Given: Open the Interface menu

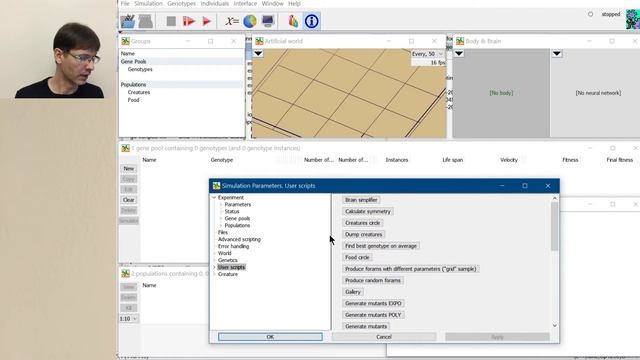Looking at the screenshot, I should (245, 4).
